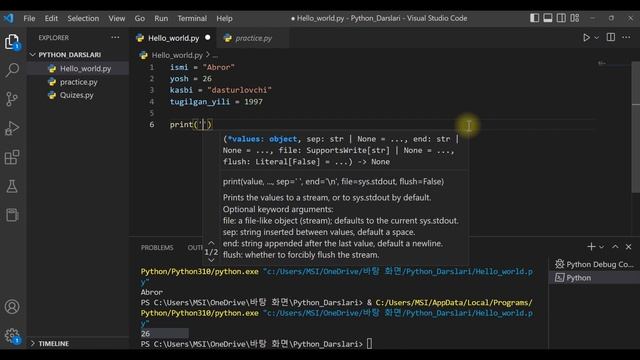
Task: Open the Run and Debug view
Action: click(x=12, y=128)
